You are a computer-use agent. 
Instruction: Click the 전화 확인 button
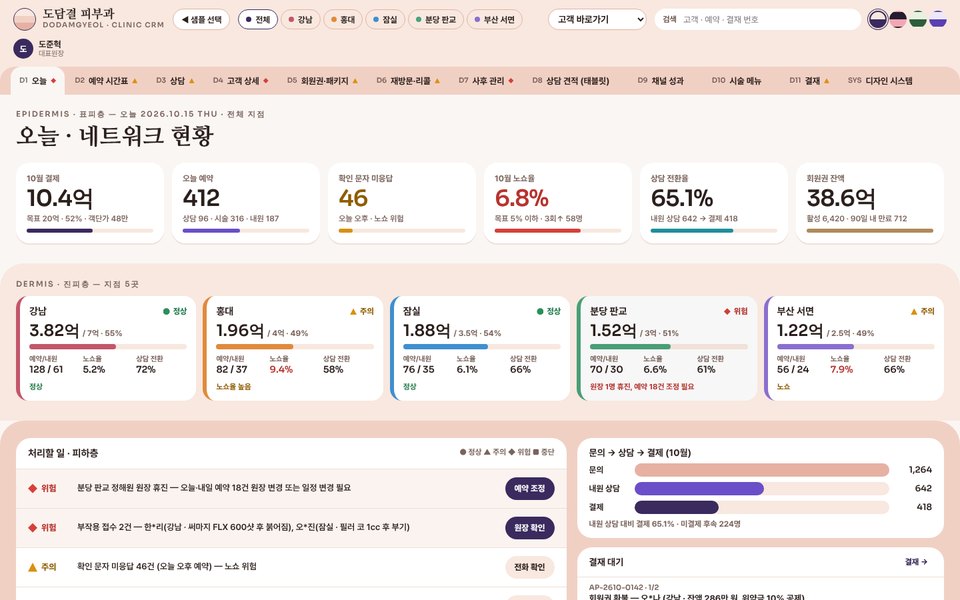tap(530, 567)
